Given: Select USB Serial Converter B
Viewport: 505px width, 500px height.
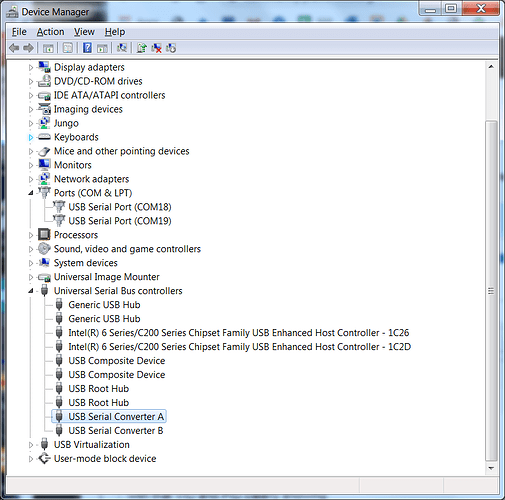Looking at the screenshot, I should coord(116,431).
